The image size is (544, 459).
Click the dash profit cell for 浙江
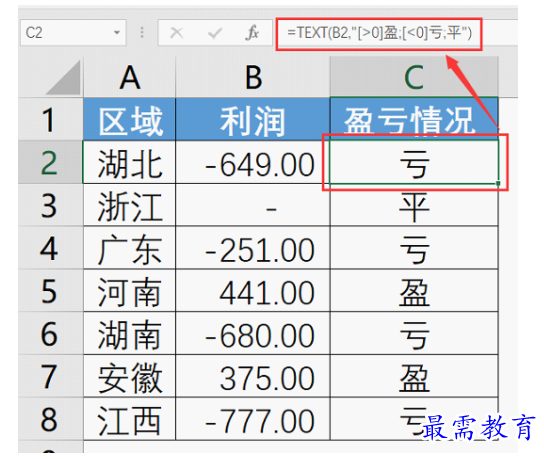[x=253, y=205]
